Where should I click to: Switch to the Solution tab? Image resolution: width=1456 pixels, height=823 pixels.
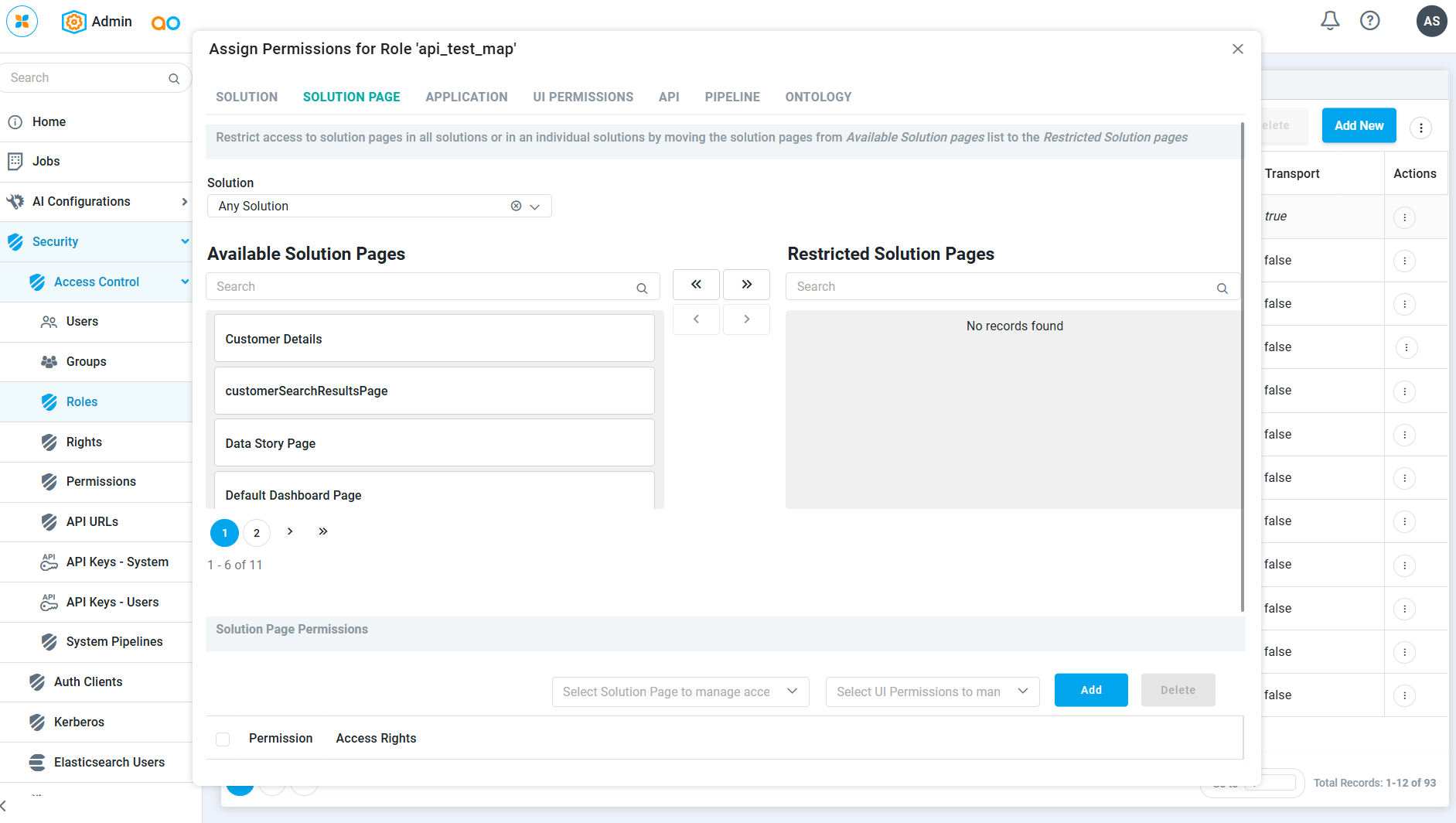click(247, 97)
